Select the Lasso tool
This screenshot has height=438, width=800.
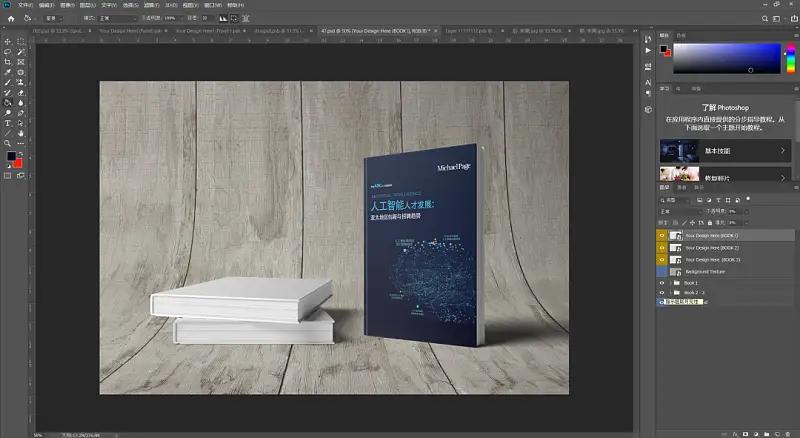[8, 52]
